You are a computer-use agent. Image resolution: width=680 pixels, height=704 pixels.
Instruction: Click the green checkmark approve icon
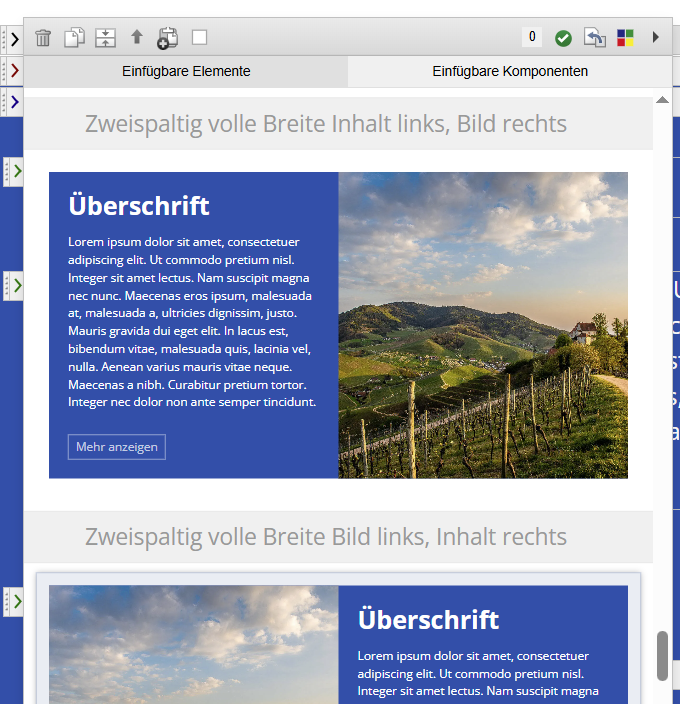(563, 38)
